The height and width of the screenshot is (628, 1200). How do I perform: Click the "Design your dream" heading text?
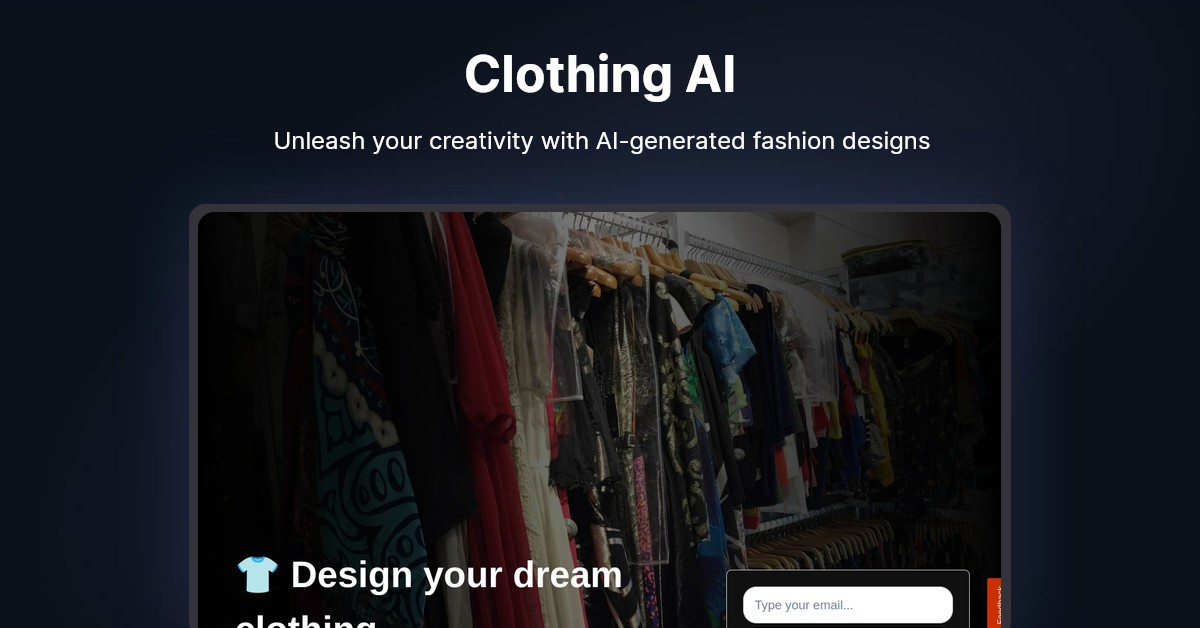pyautogui.click(x=457, y=575)
